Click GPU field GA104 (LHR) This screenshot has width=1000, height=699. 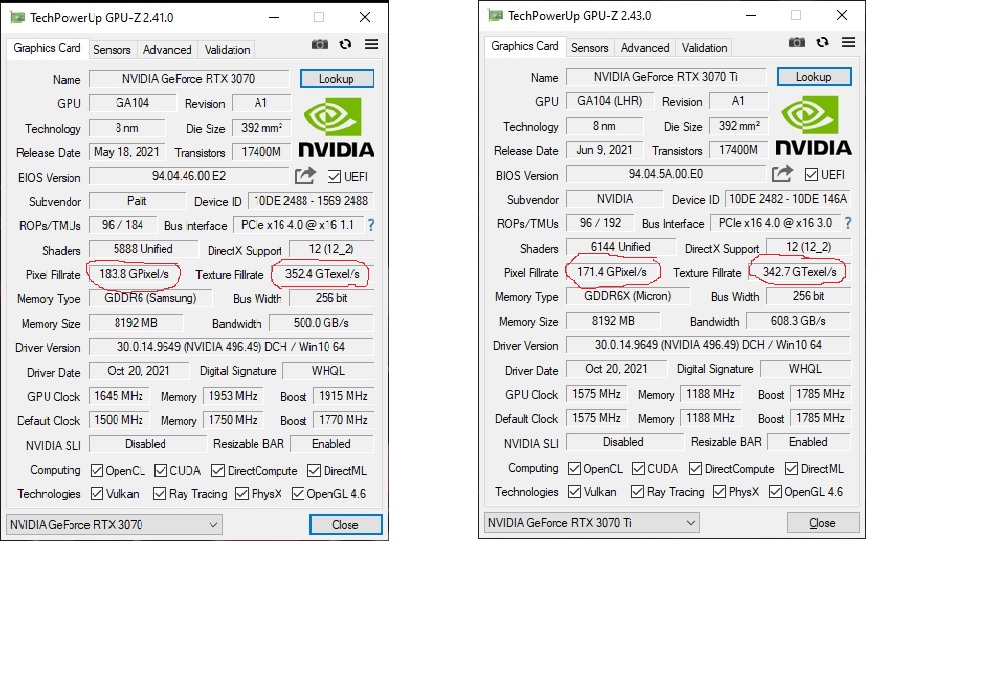[x=610, y=101]
